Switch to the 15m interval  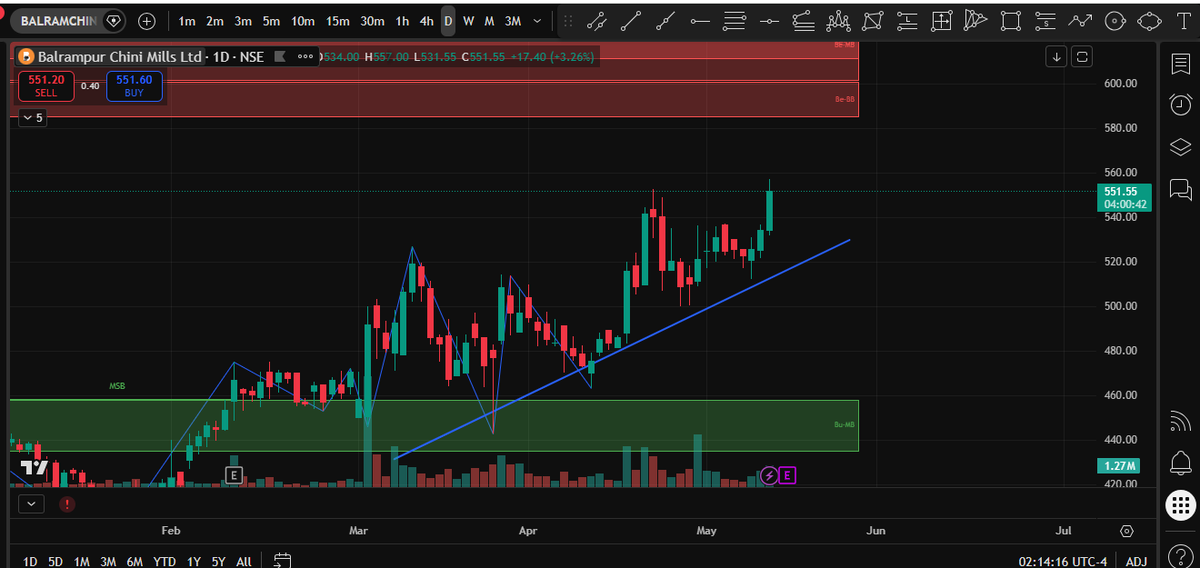pyautogui.click(x=338, y=20)
